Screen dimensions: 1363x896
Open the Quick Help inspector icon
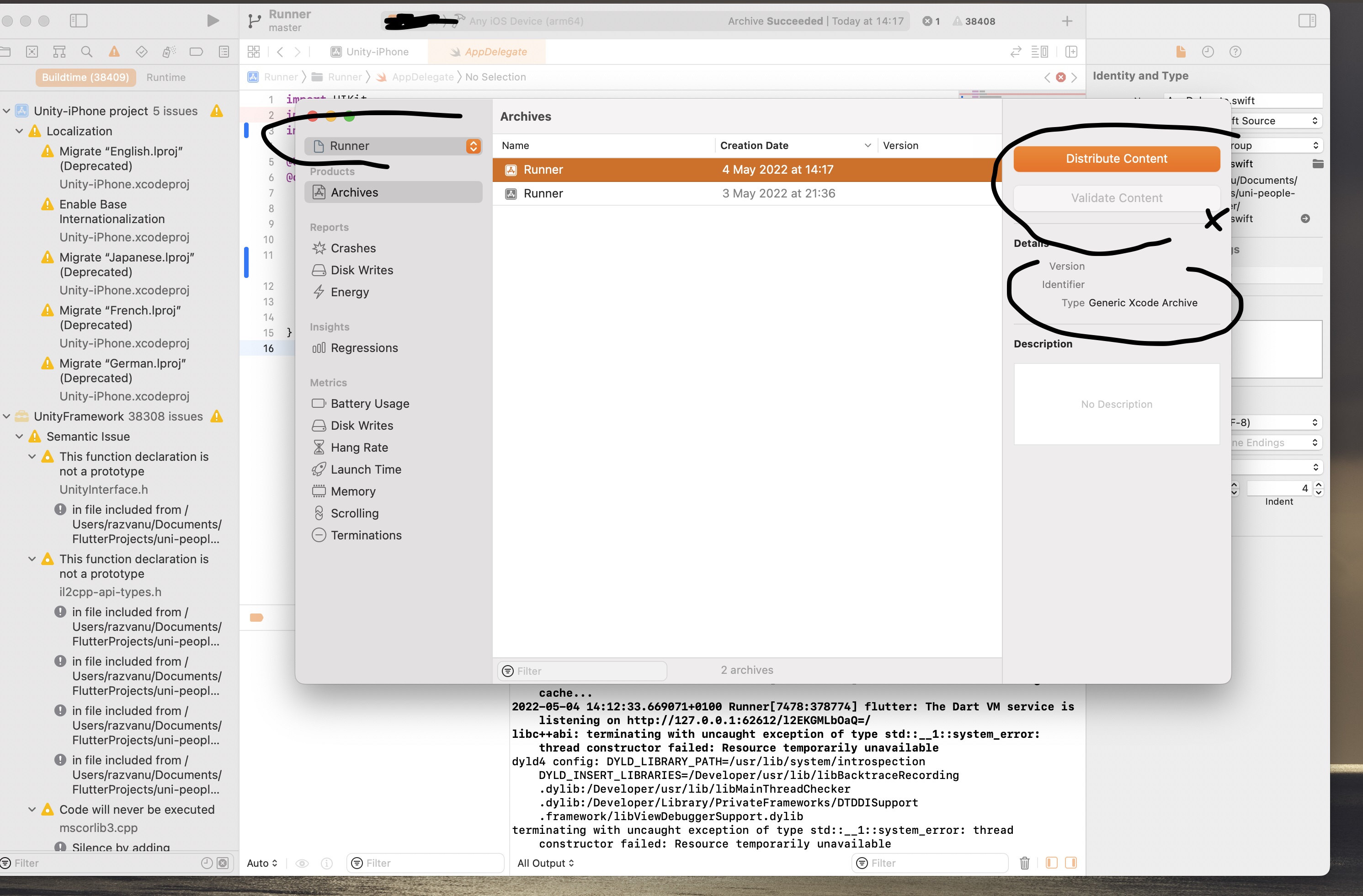tap(1235, 52)
